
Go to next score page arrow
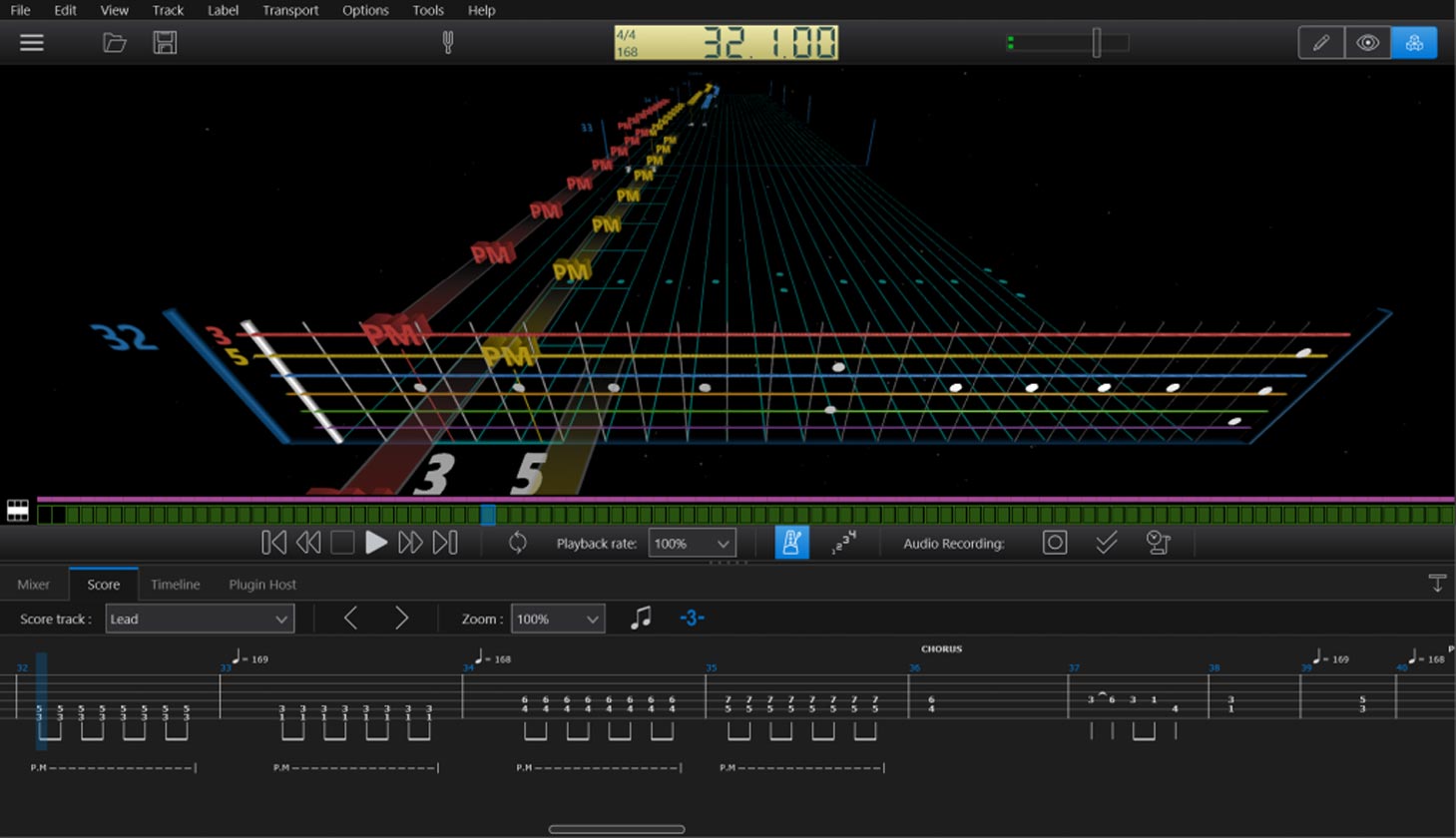pyautogui.click(x=401, y=619)
